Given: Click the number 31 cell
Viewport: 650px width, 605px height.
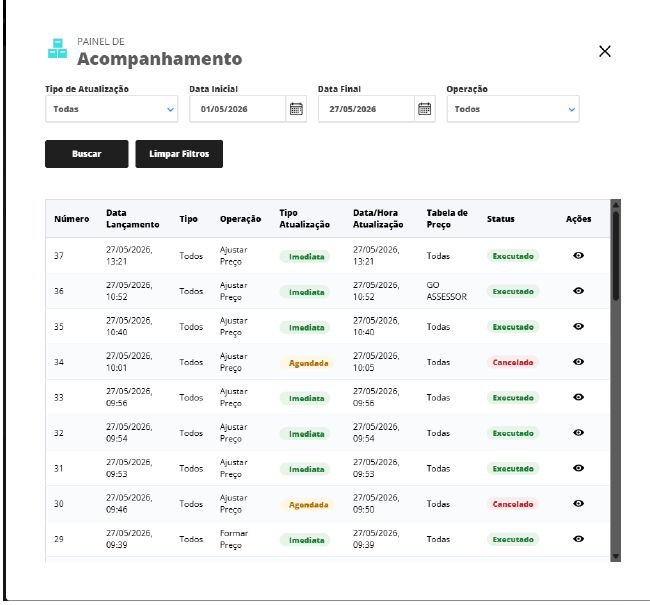Looking at the screenshot, I should pos(58,469).
